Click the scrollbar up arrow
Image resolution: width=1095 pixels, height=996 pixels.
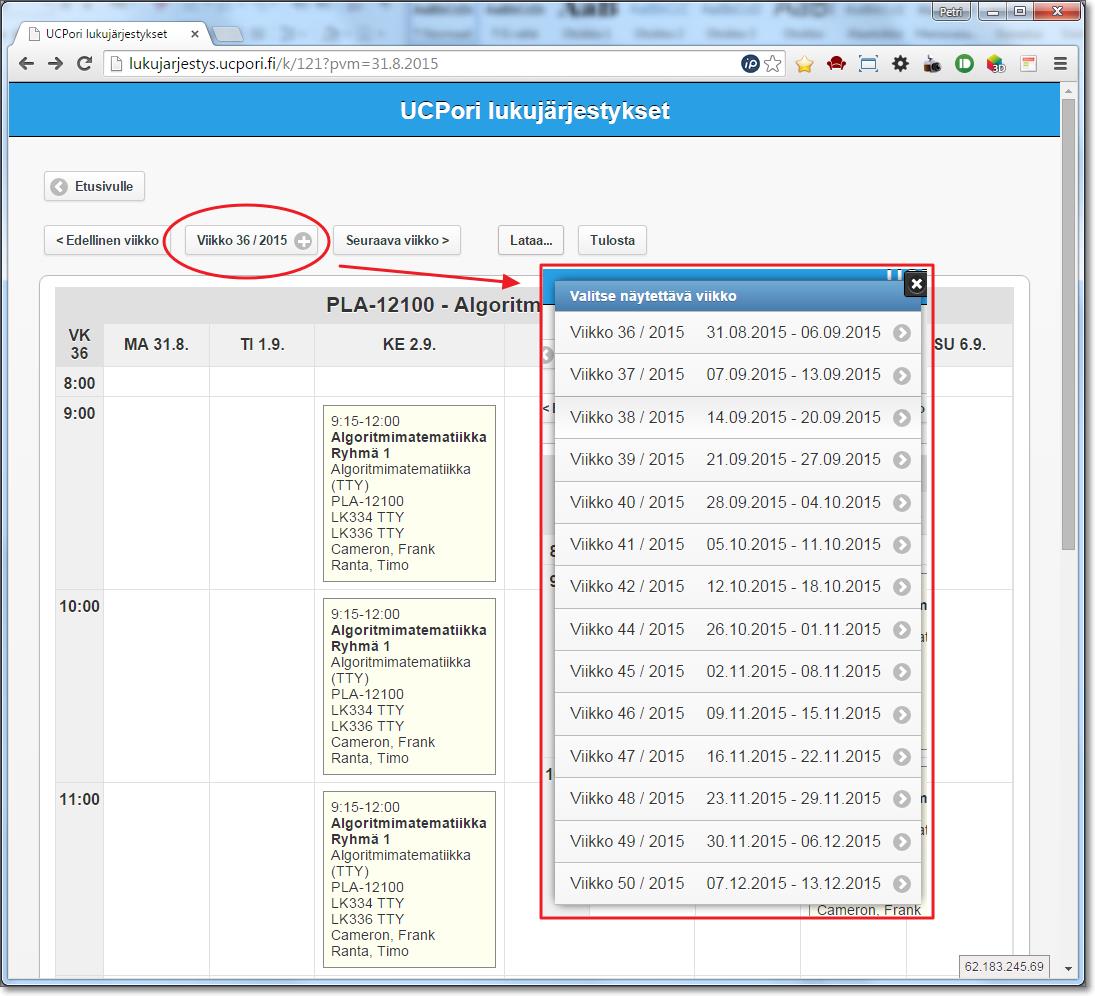[x=1068, y=91]
